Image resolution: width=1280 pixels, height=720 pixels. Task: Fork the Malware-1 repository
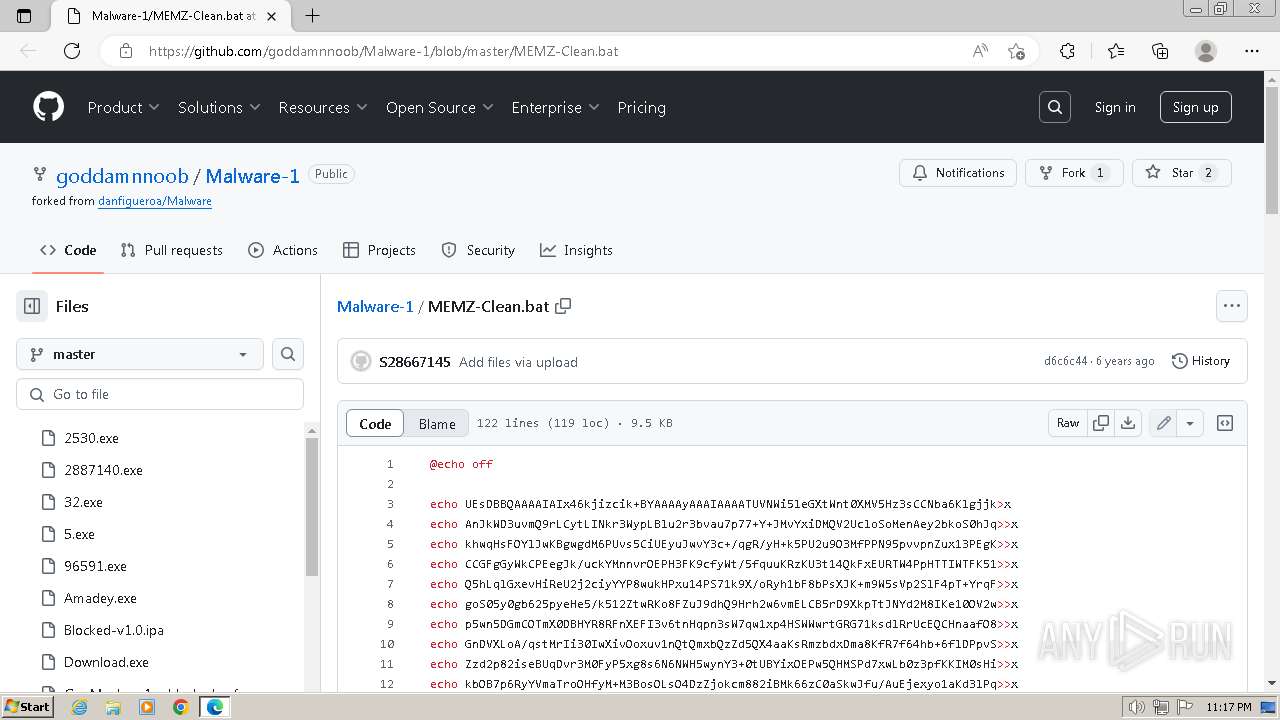coord(1074,173)
